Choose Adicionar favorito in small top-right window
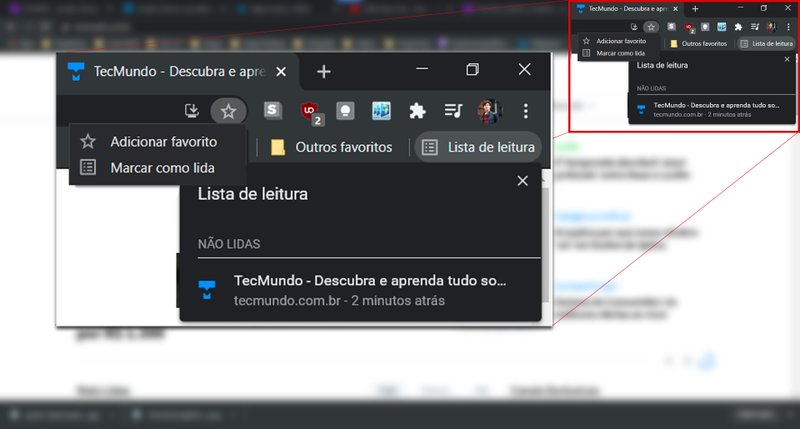The height and width of the screenshot is (429, 800). pos(616,41)
